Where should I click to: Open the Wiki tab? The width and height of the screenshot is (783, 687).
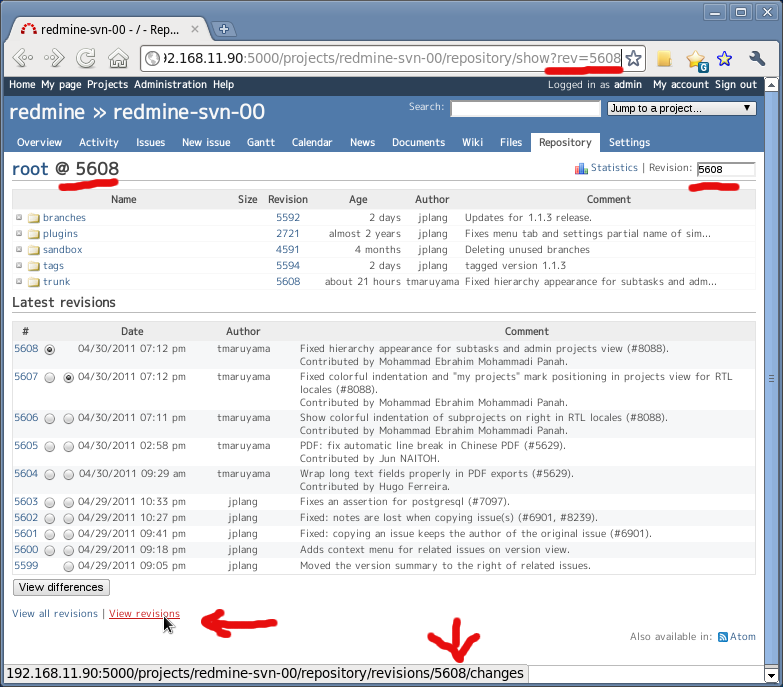tap(472, 142)
